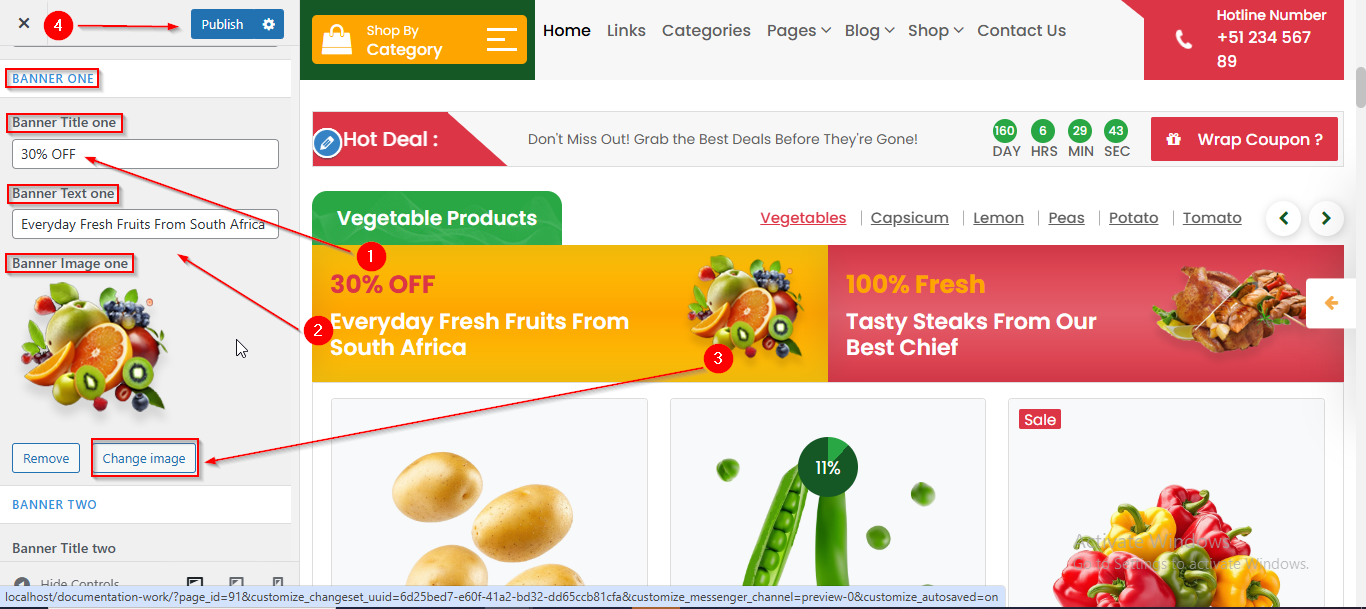Screen dimensions: 1366x609
Task: Click the pencil edit shortcut icon
Action: [x=327, y=143]
